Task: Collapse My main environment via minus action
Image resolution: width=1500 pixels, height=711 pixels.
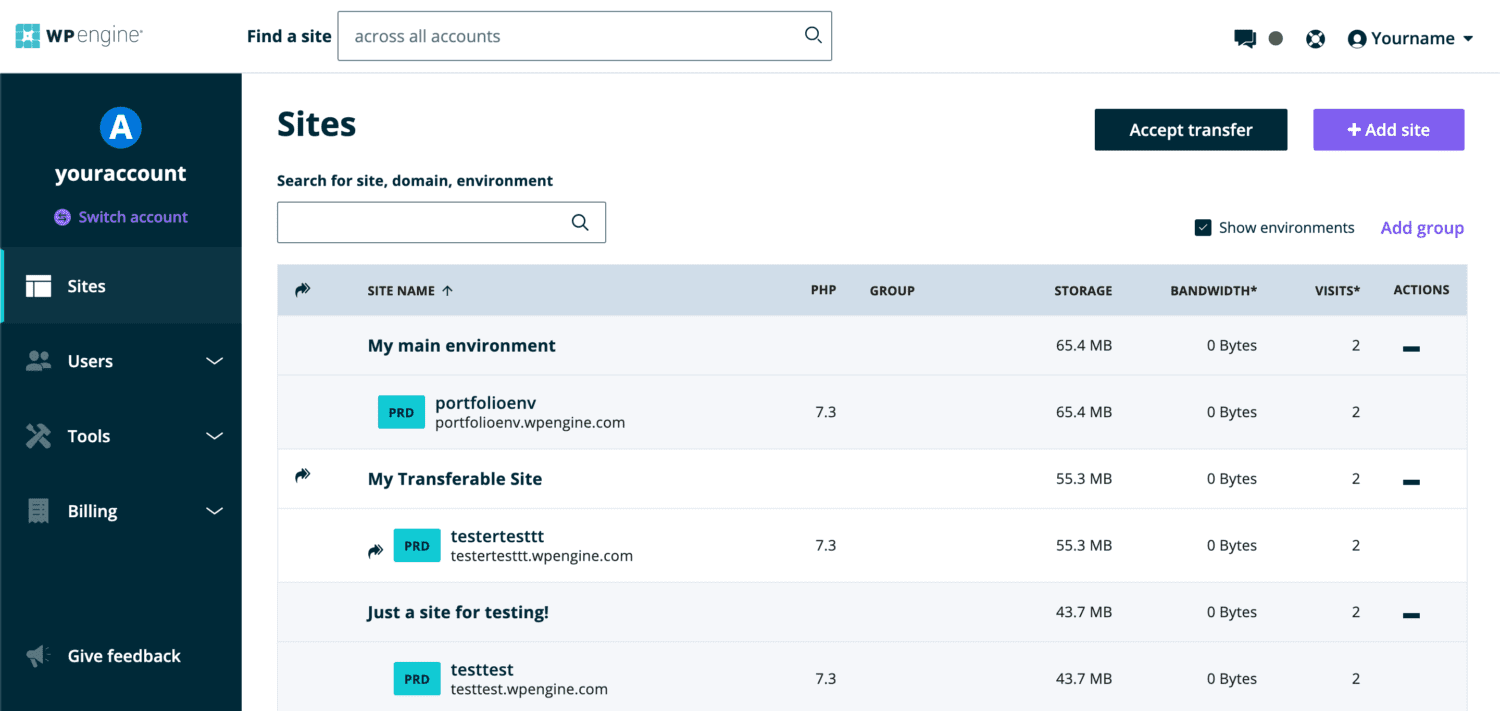Action: coord(1410,345)
